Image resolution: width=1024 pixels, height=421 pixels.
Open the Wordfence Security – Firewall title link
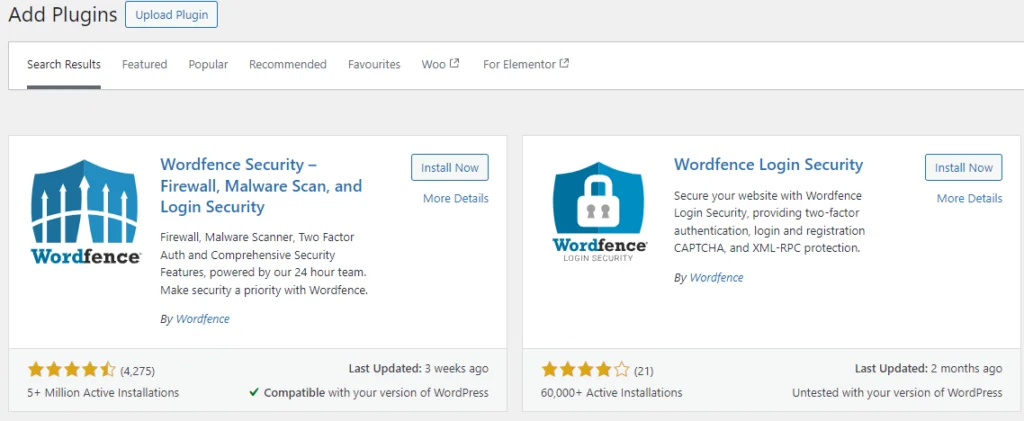click(x=261, y=185)
